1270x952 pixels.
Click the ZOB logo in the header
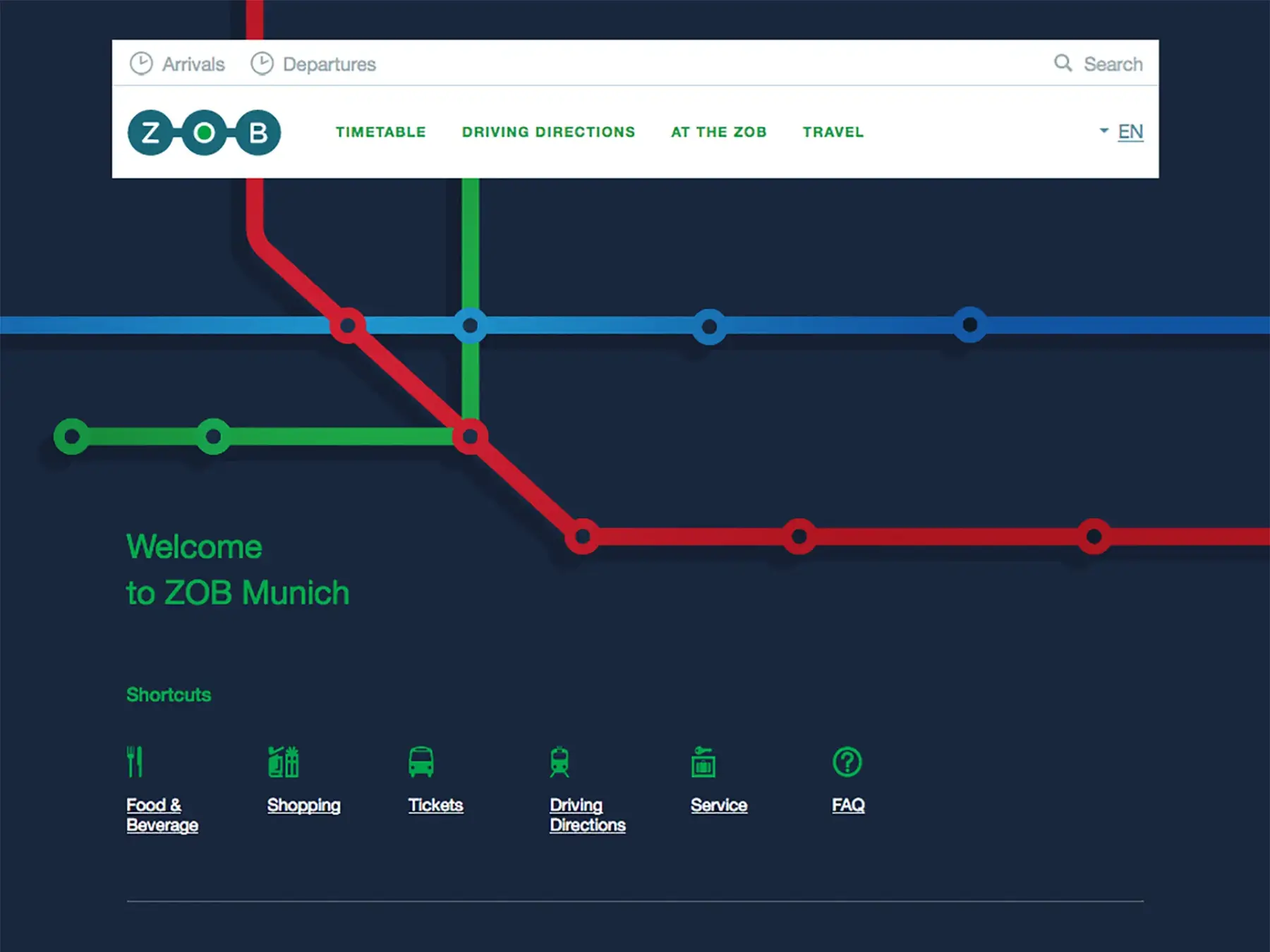click(204, 133)
